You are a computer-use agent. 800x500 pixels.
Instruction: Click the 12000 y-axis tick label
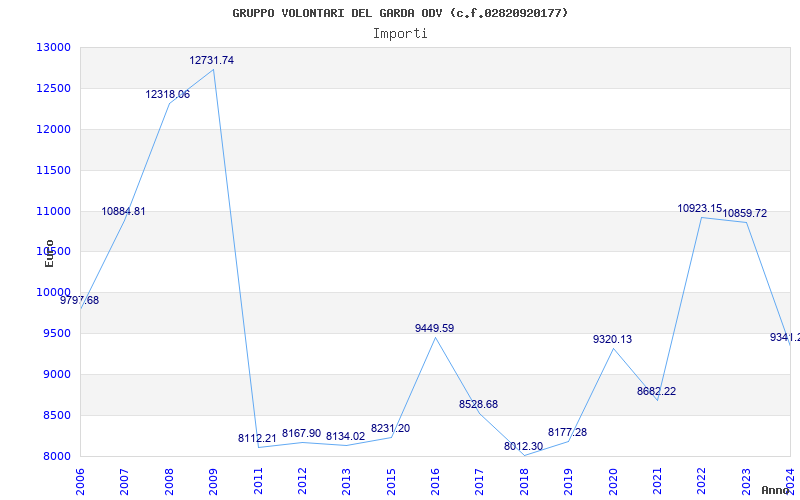point(53,129)
